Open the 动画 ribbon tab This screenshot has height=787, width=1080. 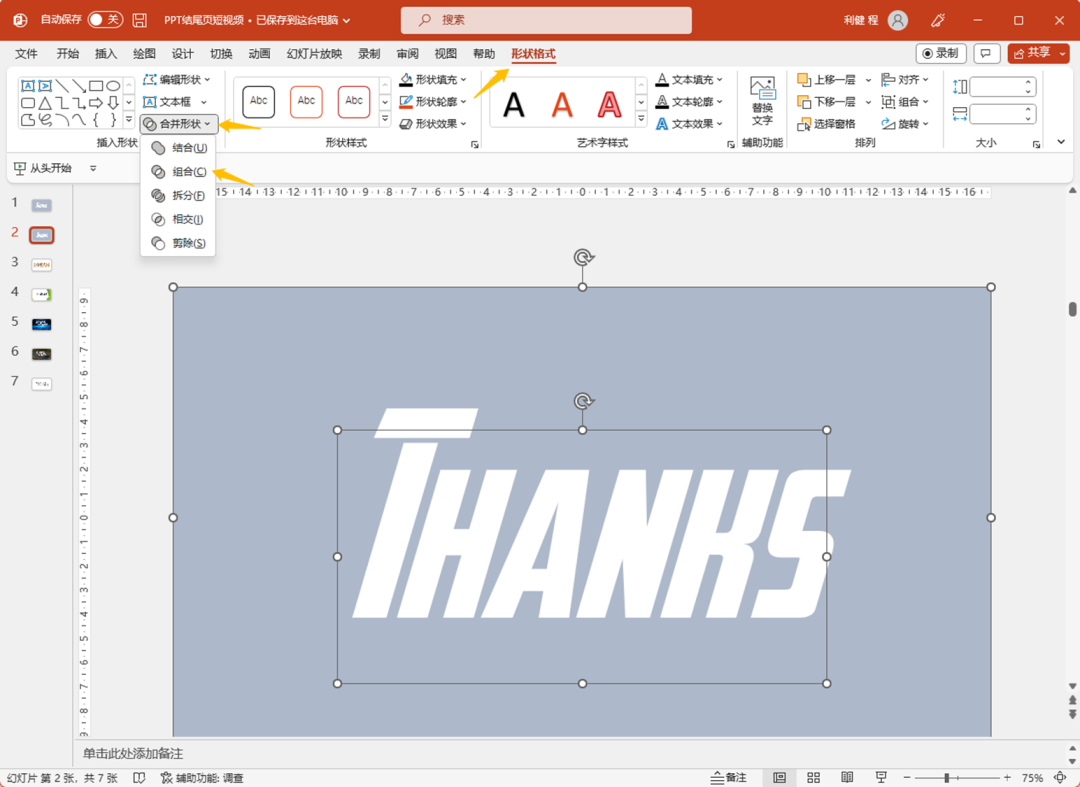260,54
